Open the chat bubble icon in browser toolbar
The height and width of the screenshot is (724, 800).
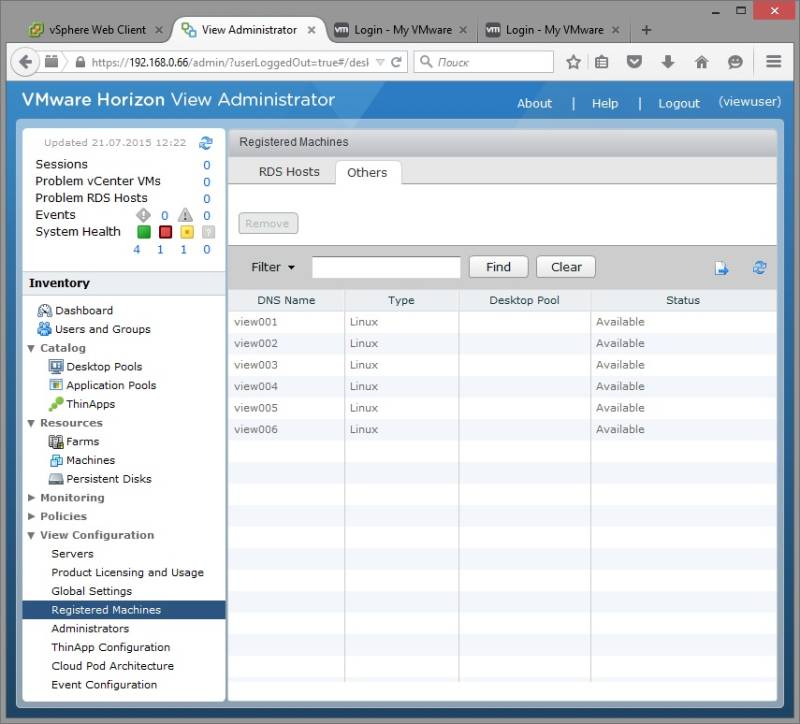(x=735, y=62)
